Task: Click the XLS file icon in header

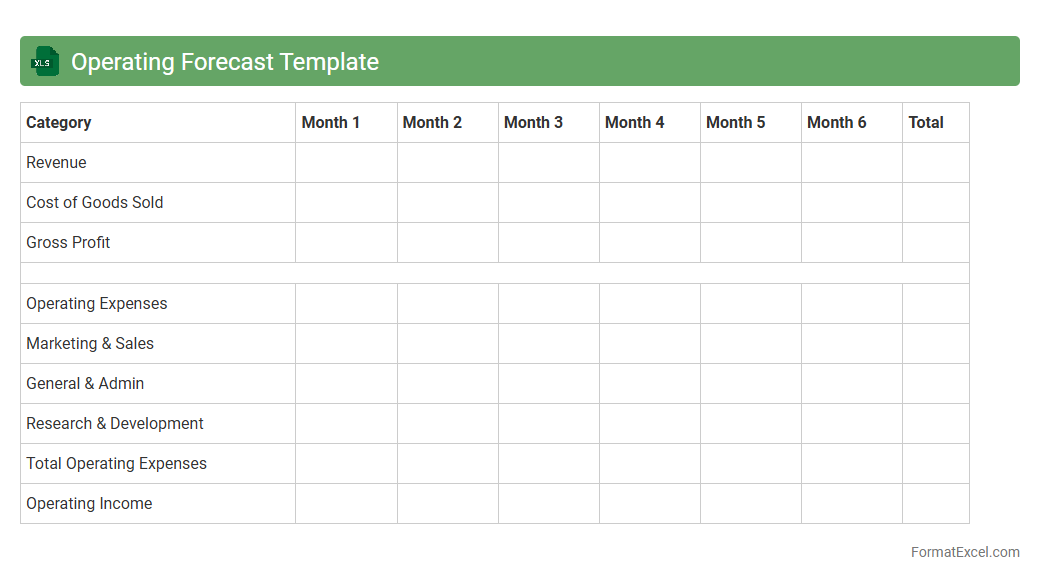Action: pos(45,62)
